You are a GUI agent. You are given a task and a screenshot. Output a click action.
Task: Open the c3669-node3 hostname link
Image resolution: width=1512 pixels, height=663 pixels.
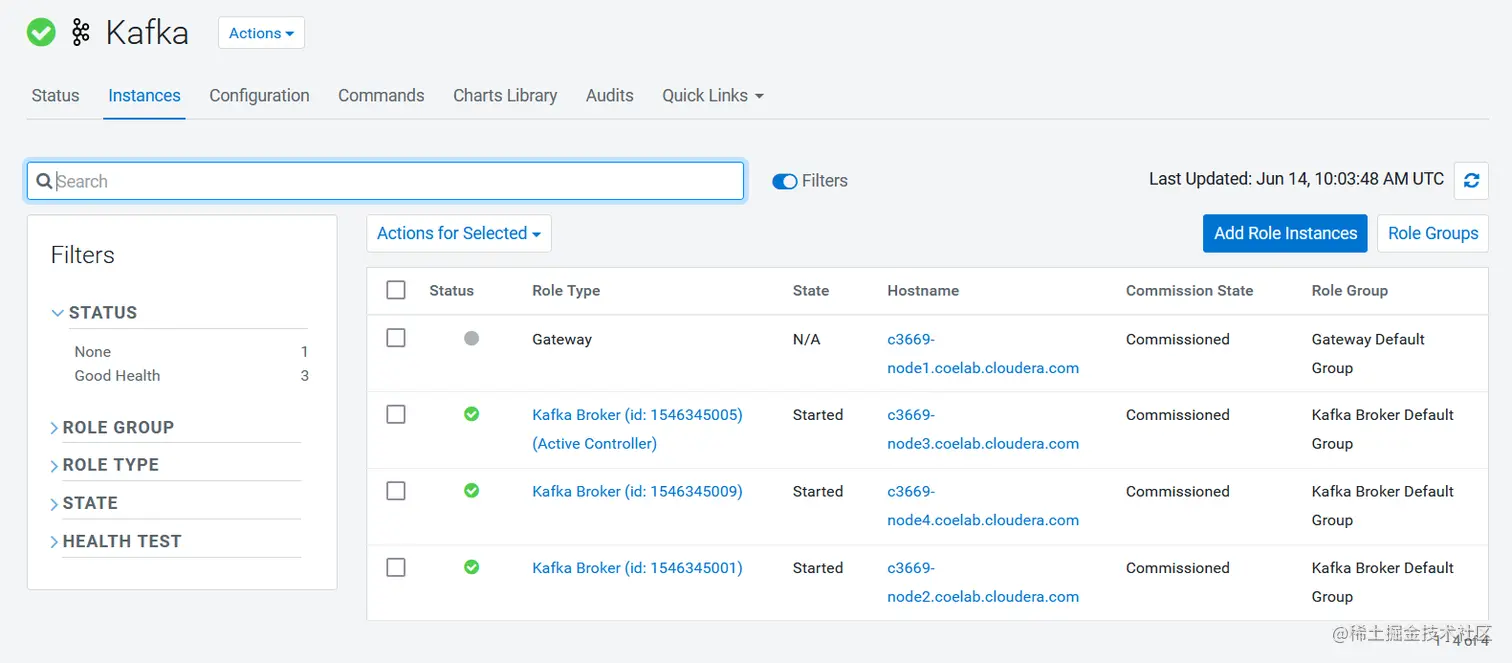983,429
